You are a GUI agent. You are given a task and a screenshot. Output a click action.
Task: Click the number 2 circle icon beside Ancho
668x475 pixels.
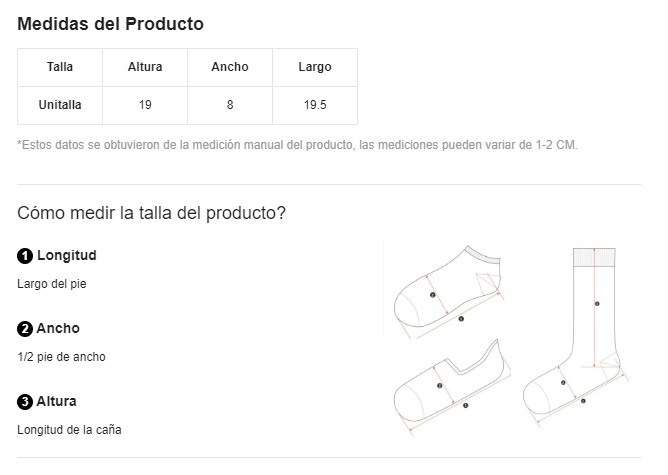click(25, 329)
